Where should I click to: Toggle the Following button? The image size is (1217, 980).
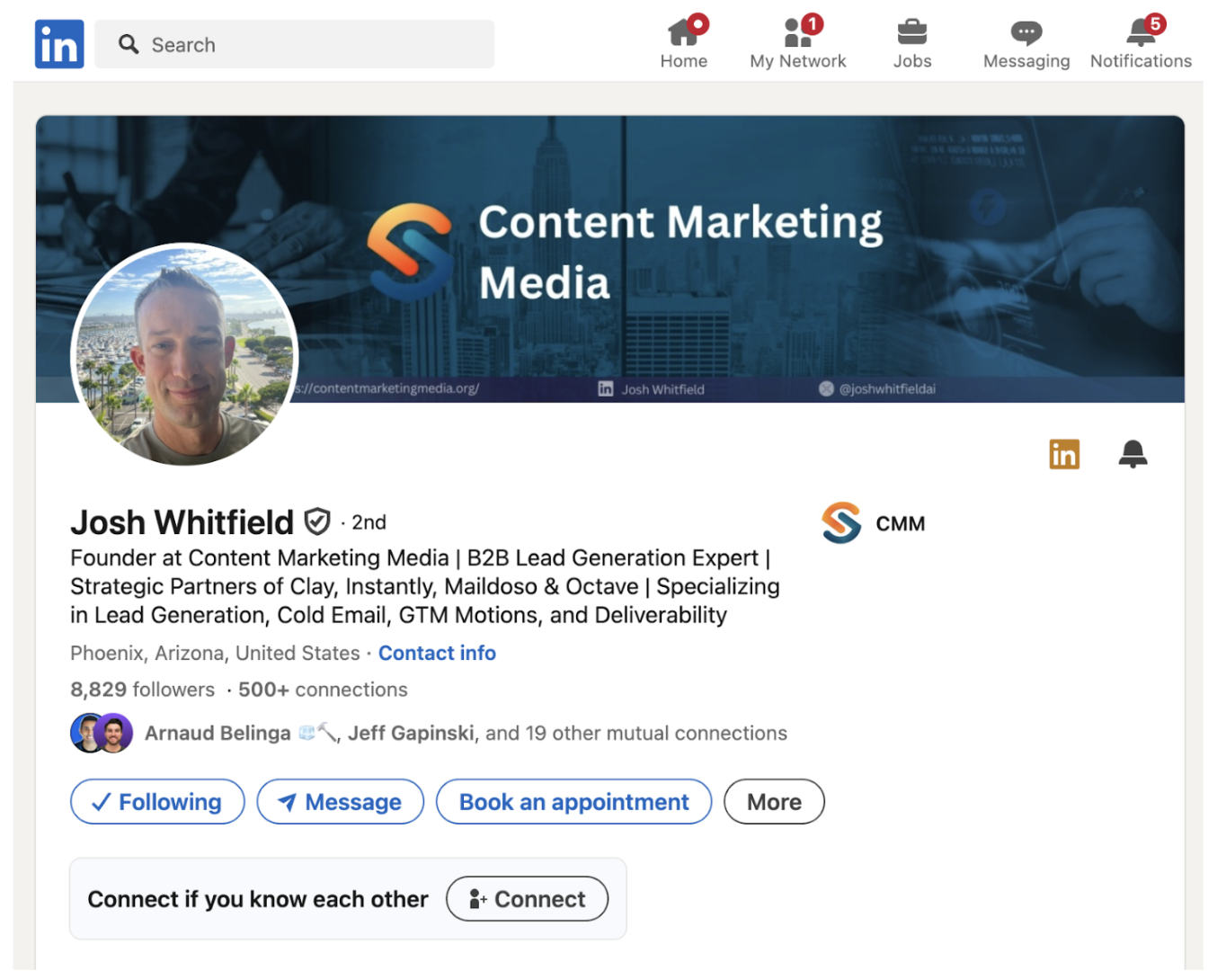click(x=157, y=801)
